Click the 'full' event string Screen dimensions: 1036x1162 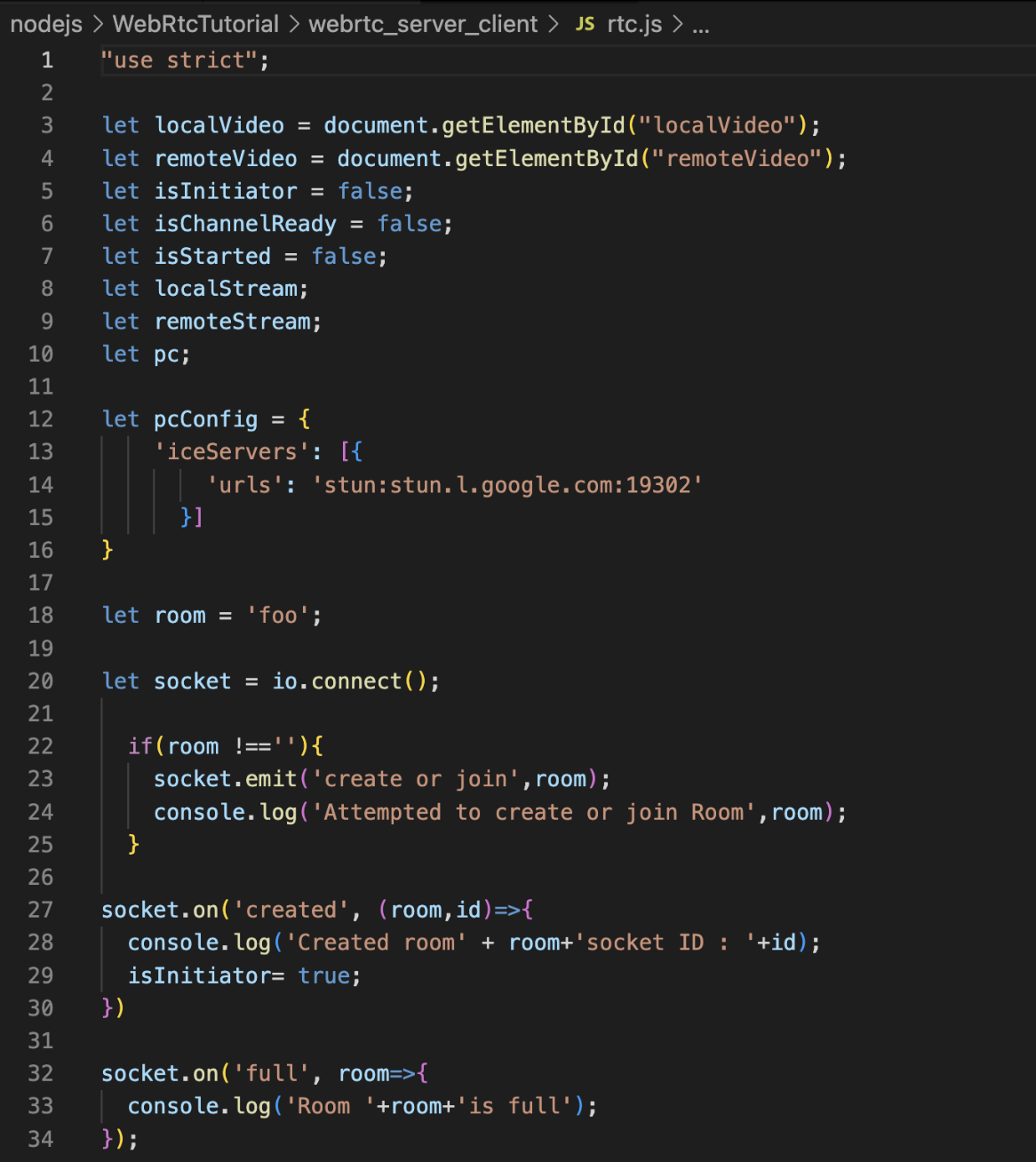272,1073
